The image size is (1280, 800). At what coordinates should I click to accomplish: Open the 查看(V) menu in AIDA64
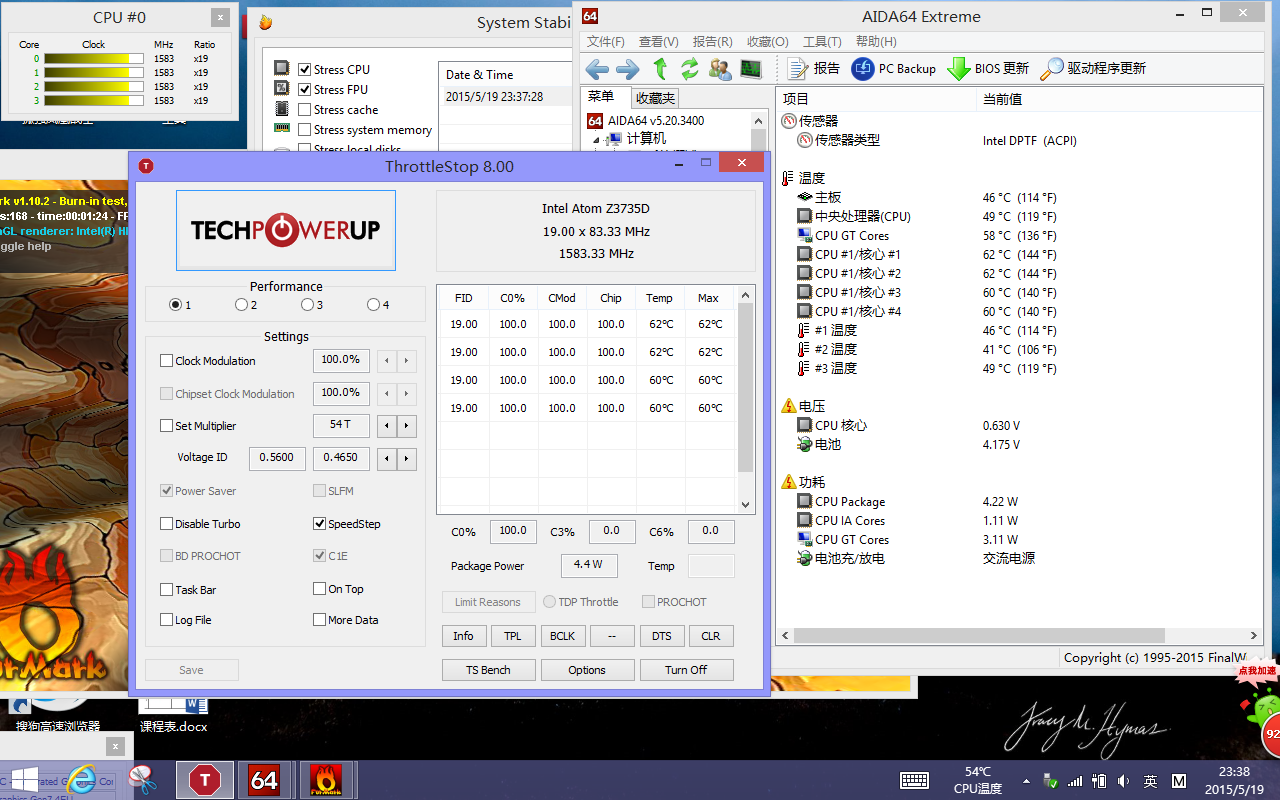pyautogui.click(x=659, y=42)
